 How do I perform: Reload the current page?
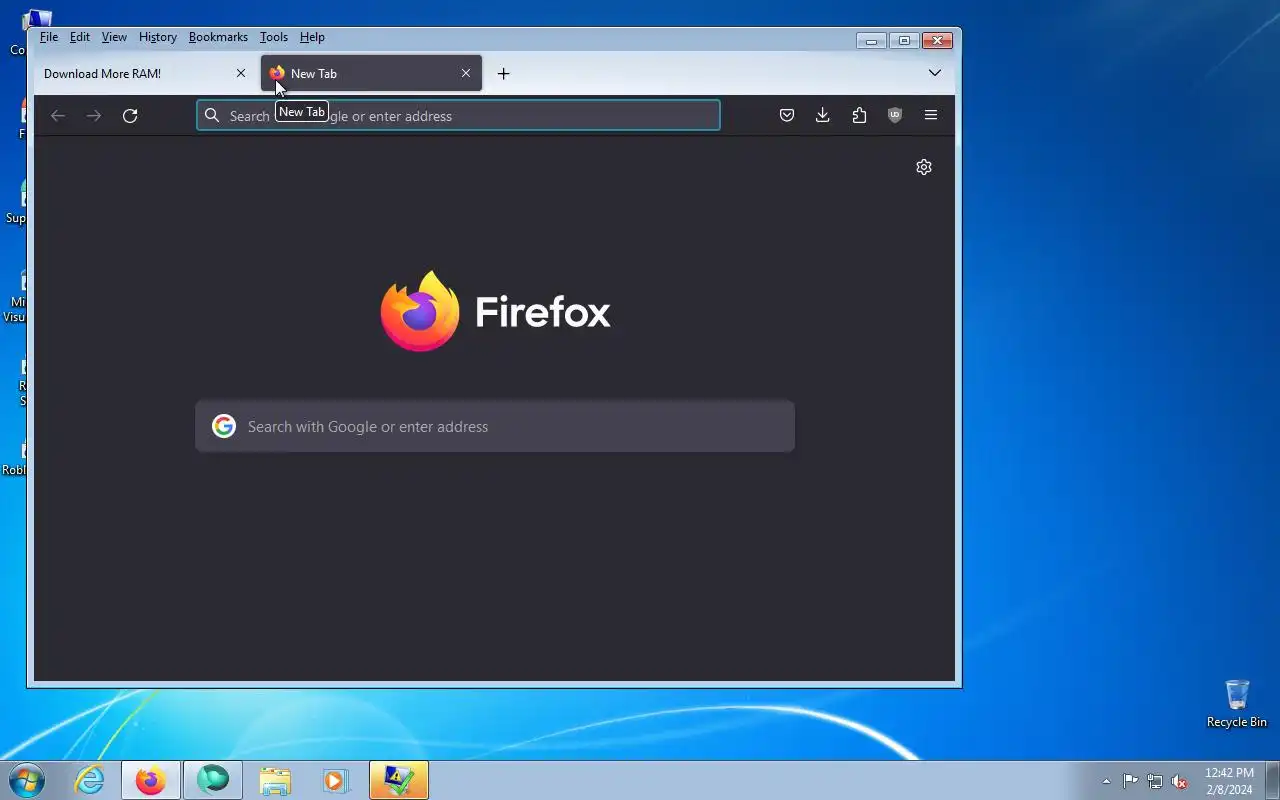(130, 116)
